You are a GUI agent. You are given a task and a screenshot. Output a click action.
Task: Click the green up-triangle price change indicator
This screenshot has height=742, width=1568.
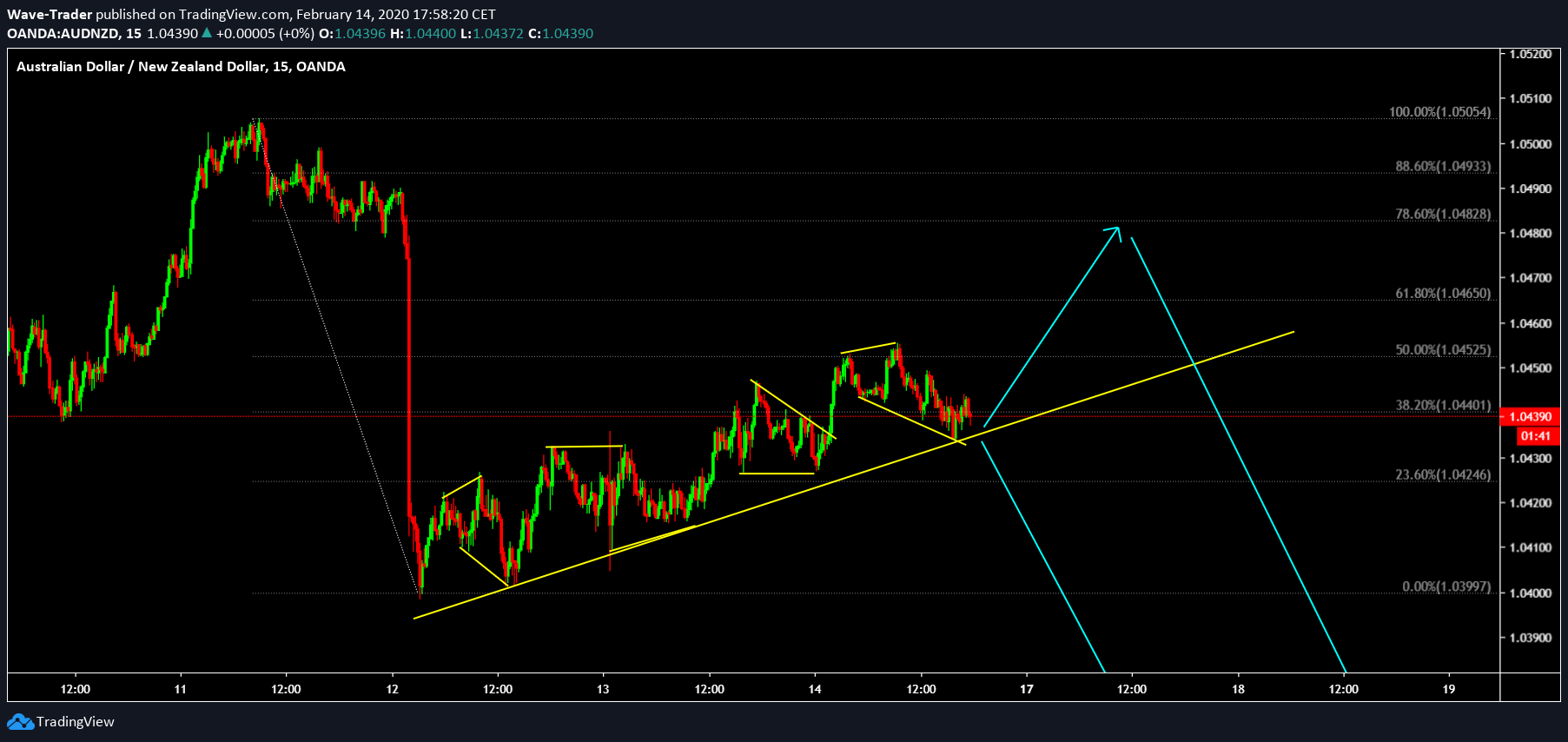tap(207, 33)
